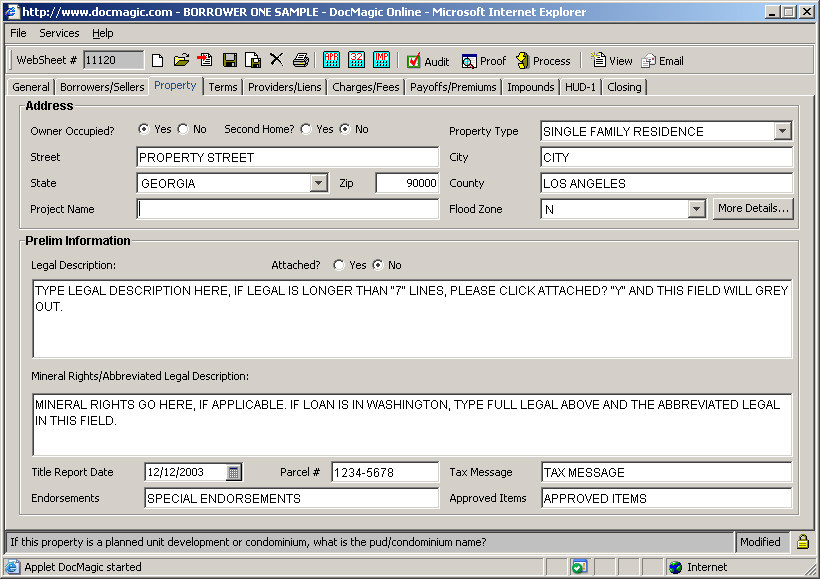Click the Modified status indicator
This screenshot has height=579, width=820.
click(760, 542)
